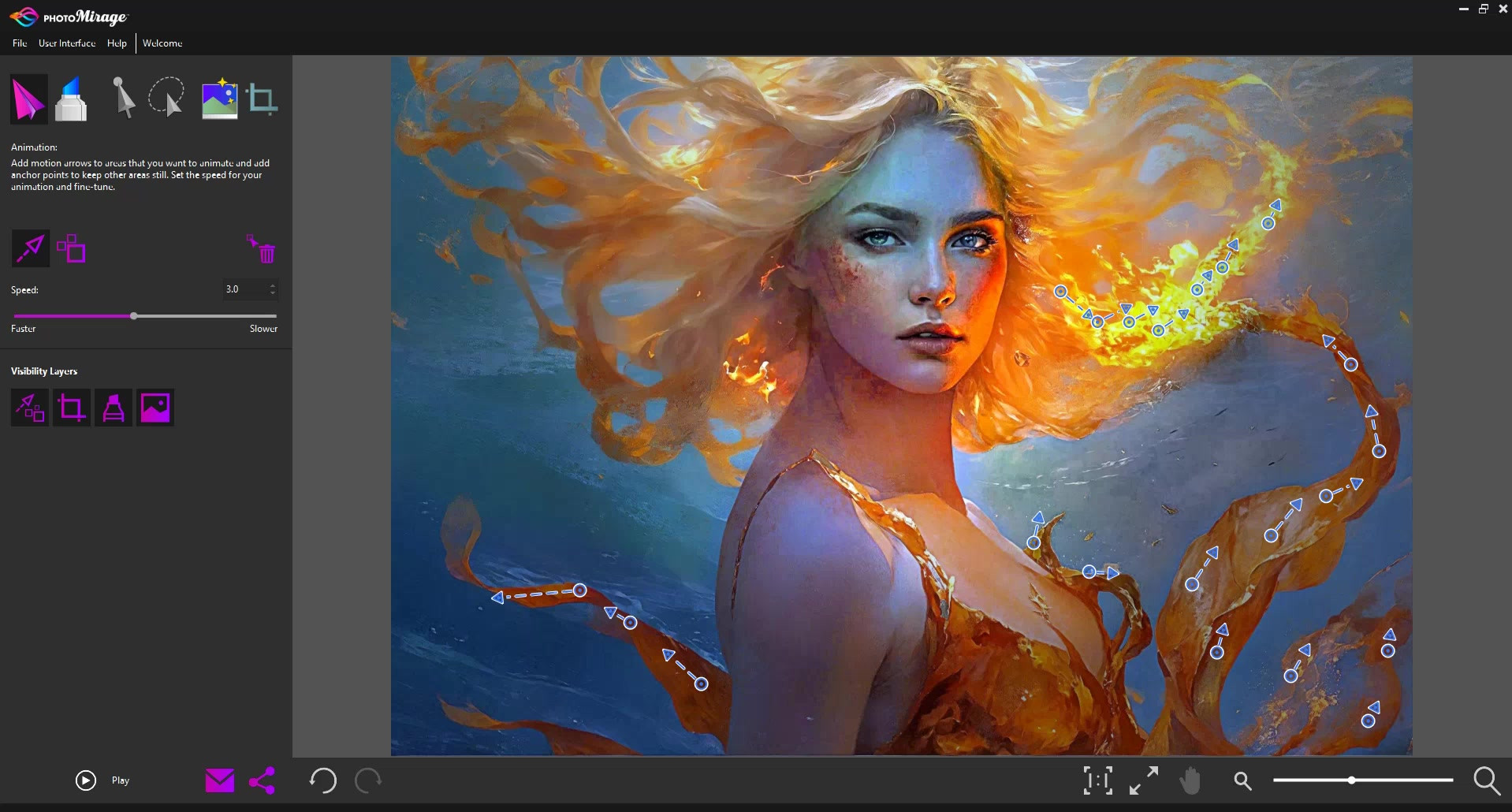1512x812 pixels.
Task: Select the Mask eraser tool
Action: pyautogui.click(x=71, y=99)
